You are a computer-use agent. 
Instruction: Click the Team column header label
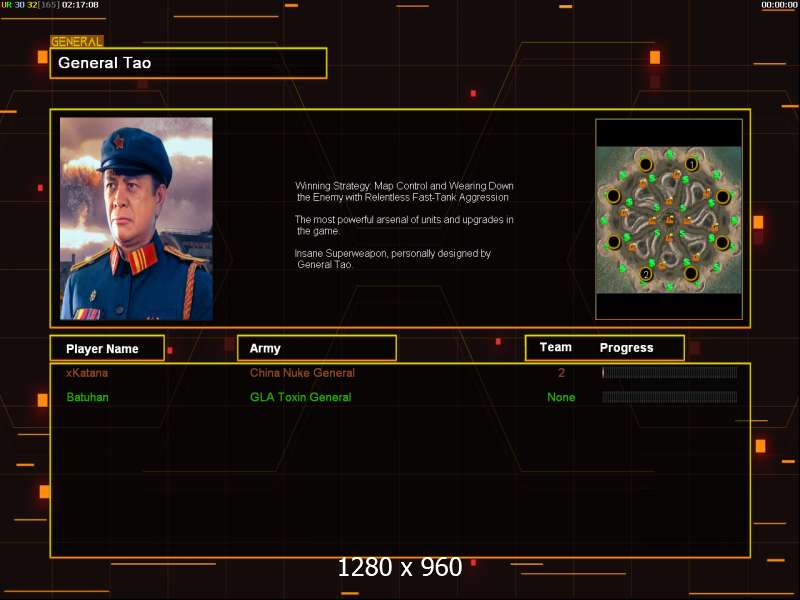coord(556,347)
